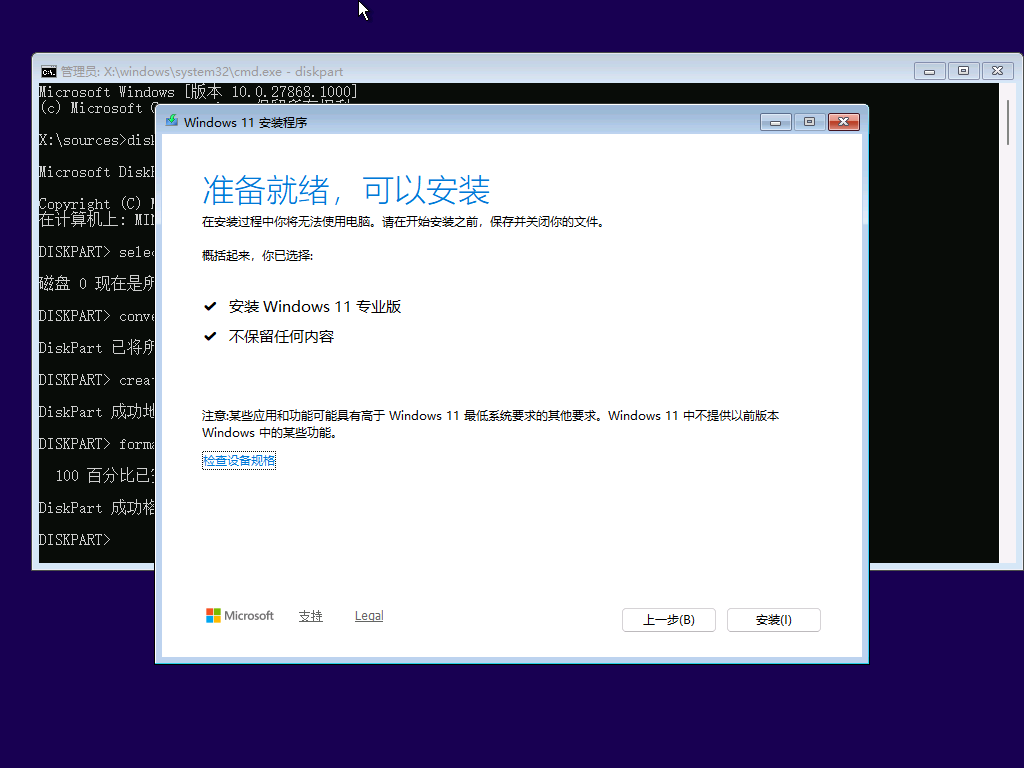The height and width of the screenshot is (768, 1024).
Task: Click the Install (安装) button
Action: [x=773, y=620]
